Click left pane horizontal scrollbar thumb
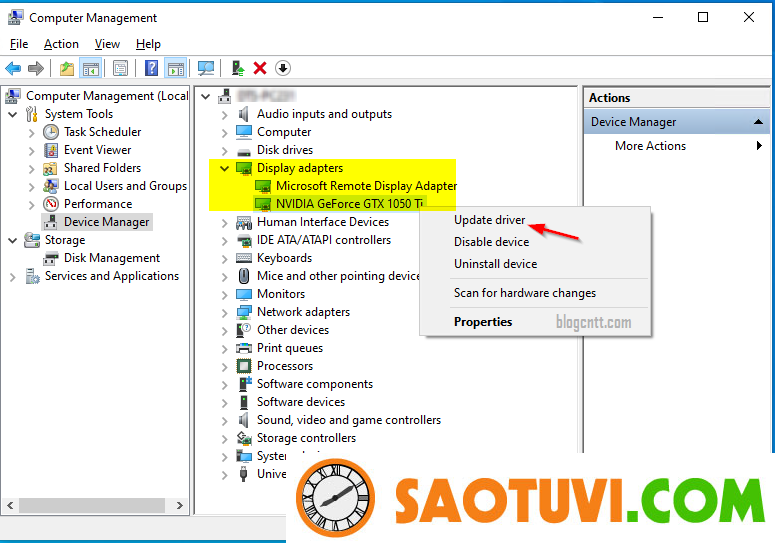The image size is (775, 543). (91, 505)
